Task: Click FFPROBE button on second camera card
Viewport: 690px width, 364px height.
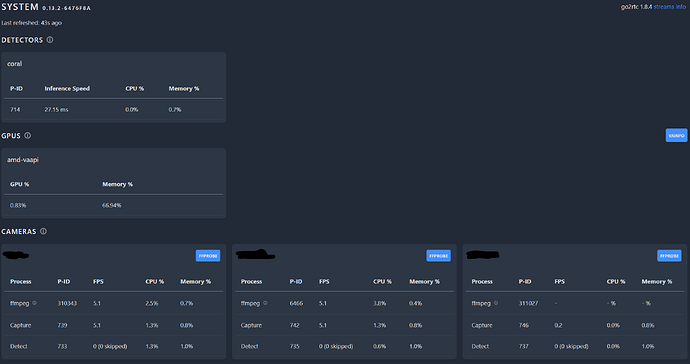Action: 438,256
